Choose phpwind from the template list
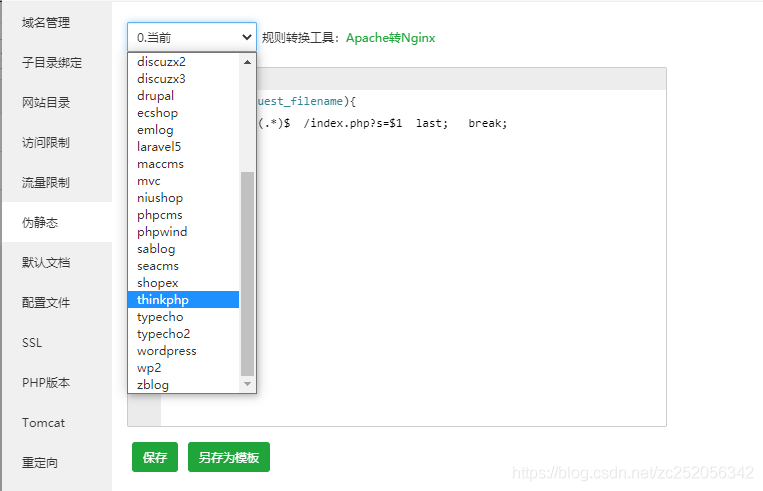763x491 pixels. (183, 232)
